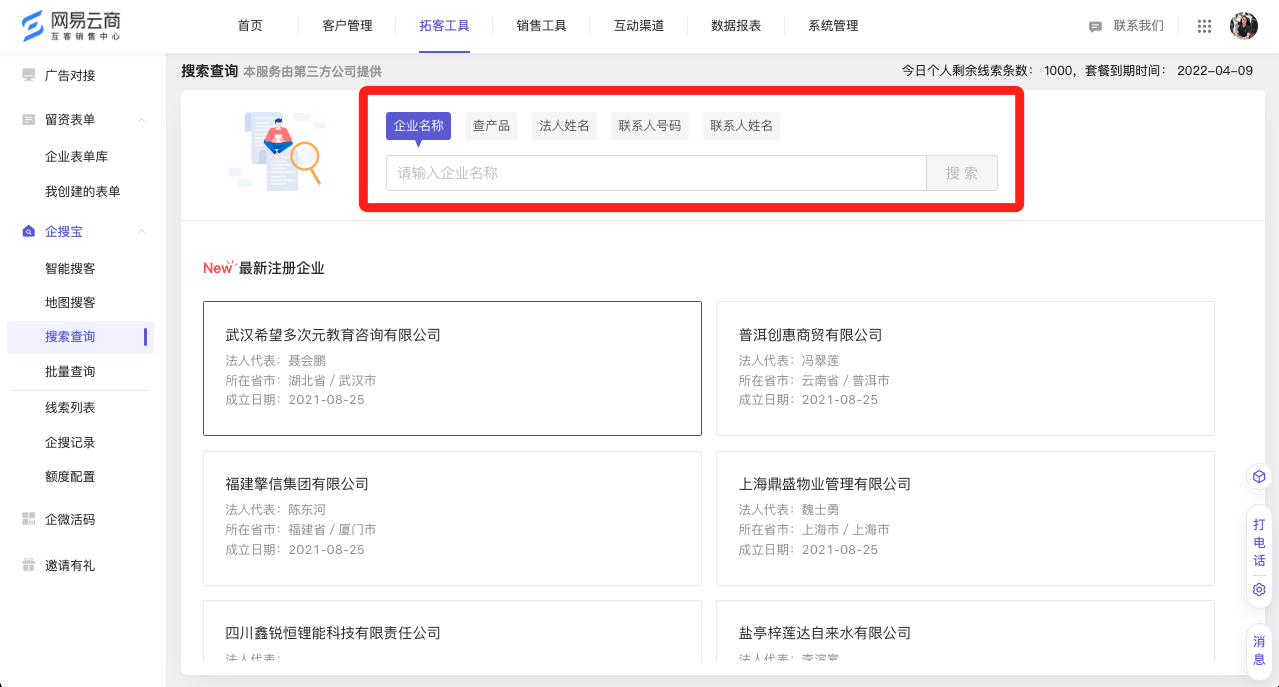Go to 地图搜客 in sidebar
Image resolution: width=1279 pixels, height=687 pixels.
click(x=70, y=303)
